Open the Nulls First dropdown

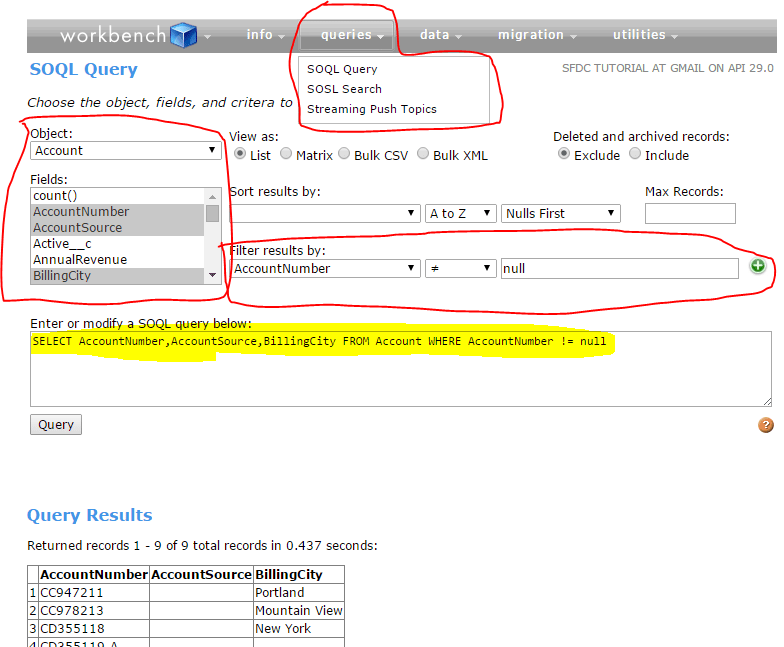point(560,214)
